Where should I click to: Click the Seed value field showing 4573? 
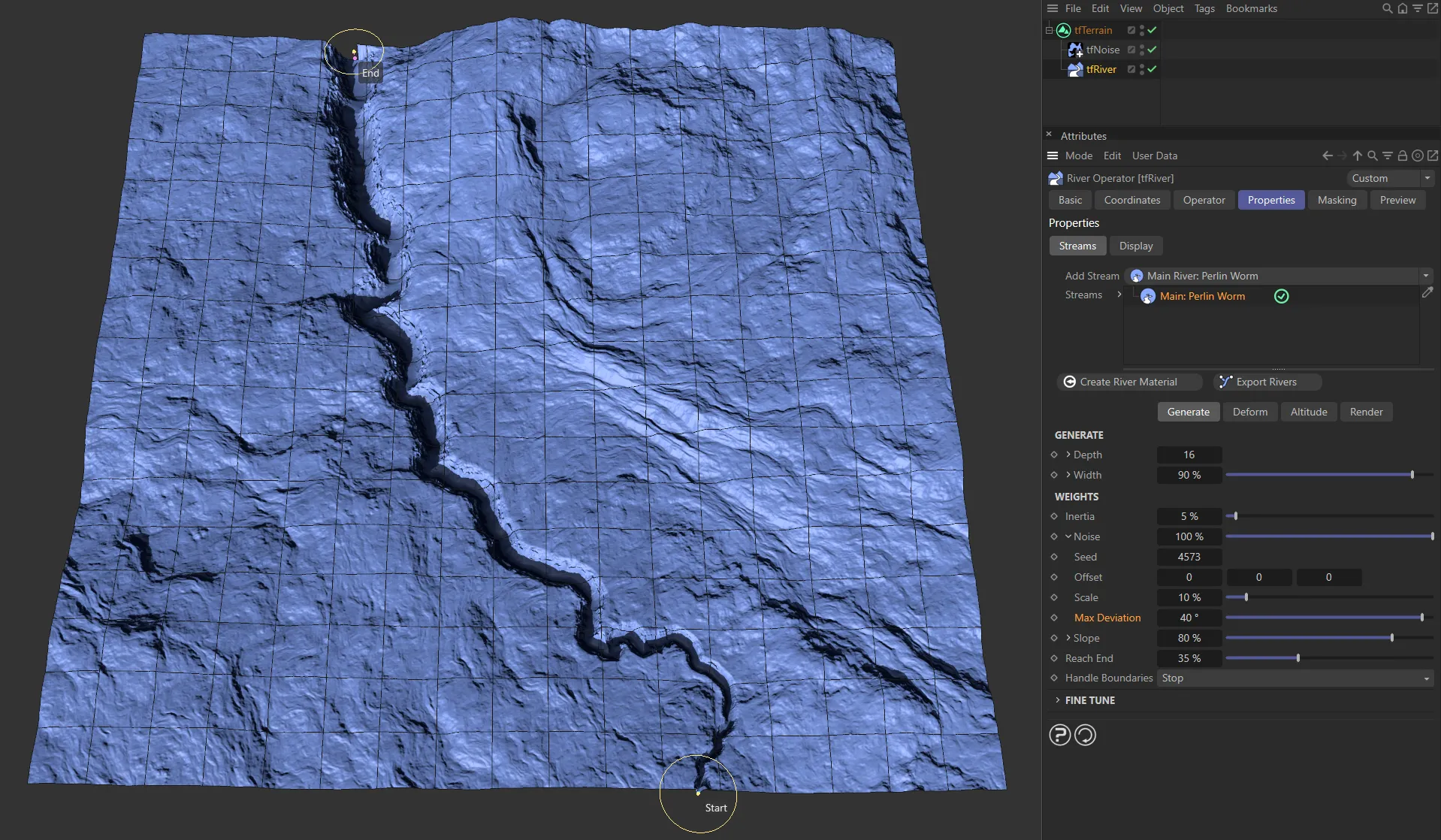point(1188,557)
